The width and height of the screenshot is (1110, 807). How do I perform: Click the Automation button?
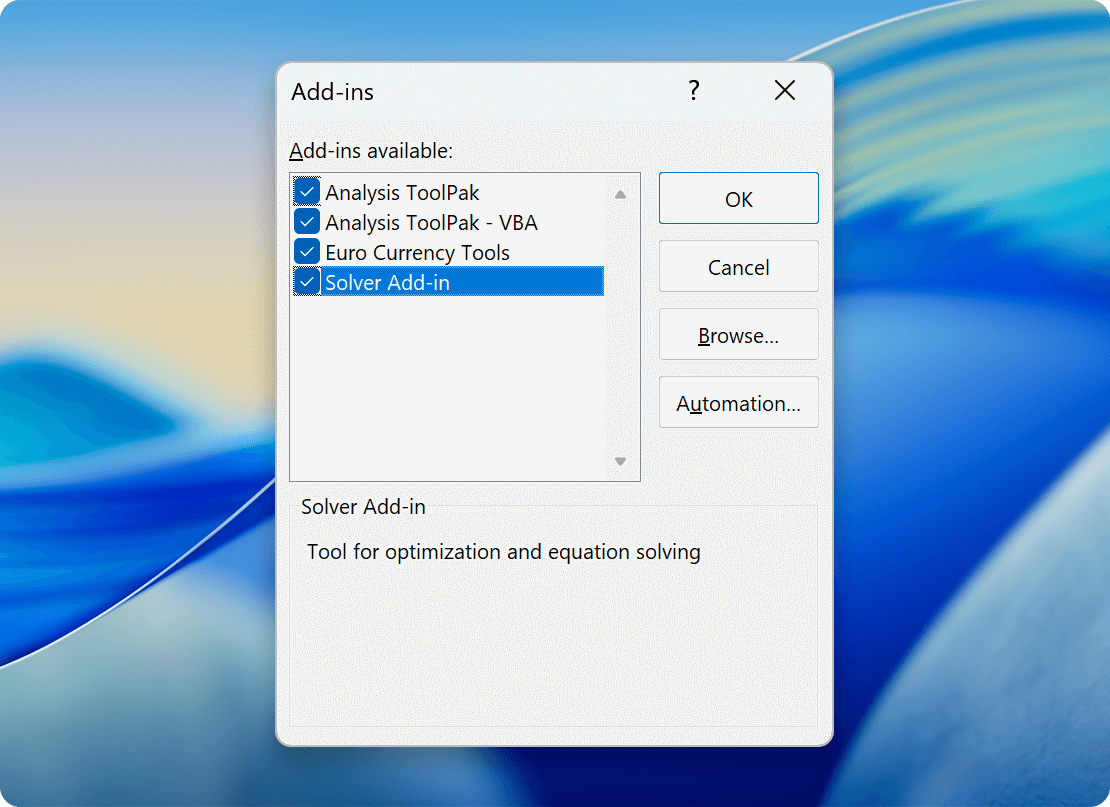[x=738, y=402]
